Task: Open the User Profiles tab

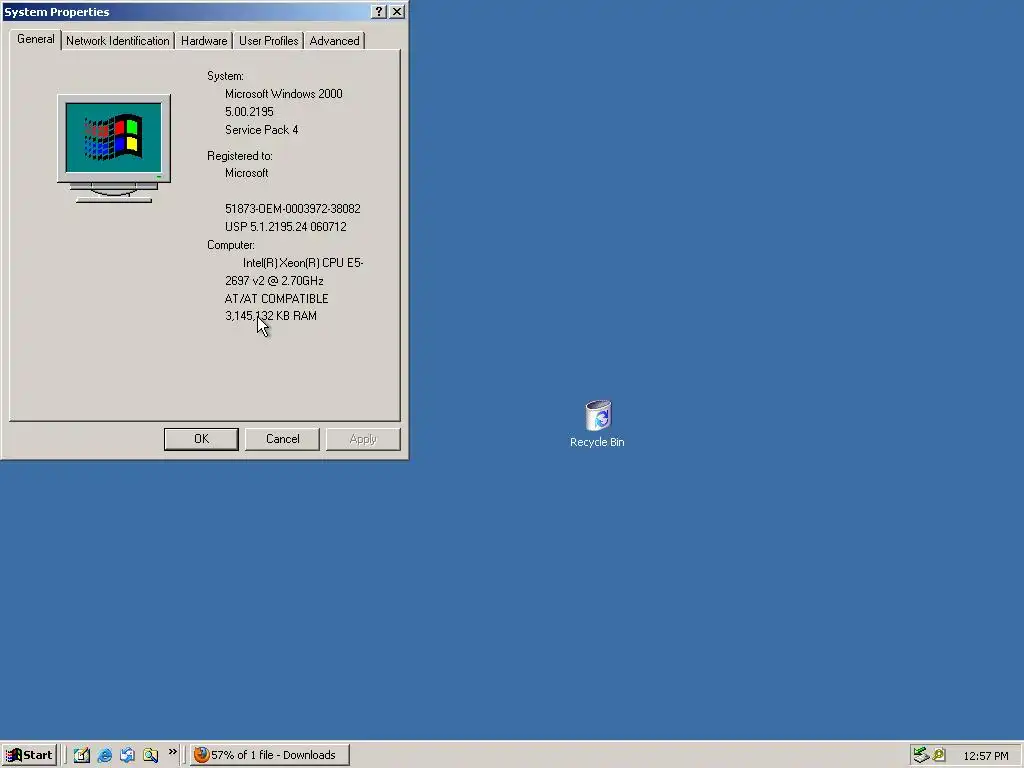Action: pos(268,40)
